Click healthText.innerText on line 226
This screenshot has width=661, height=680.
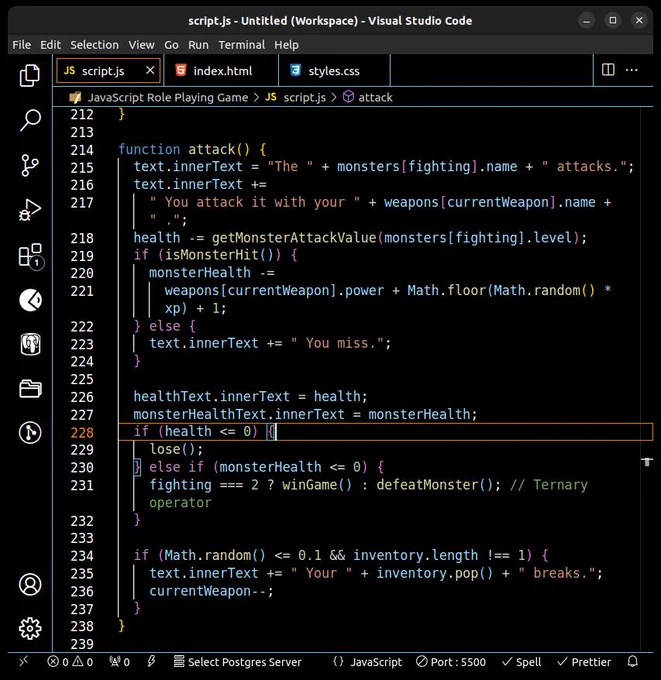(211, 396)
